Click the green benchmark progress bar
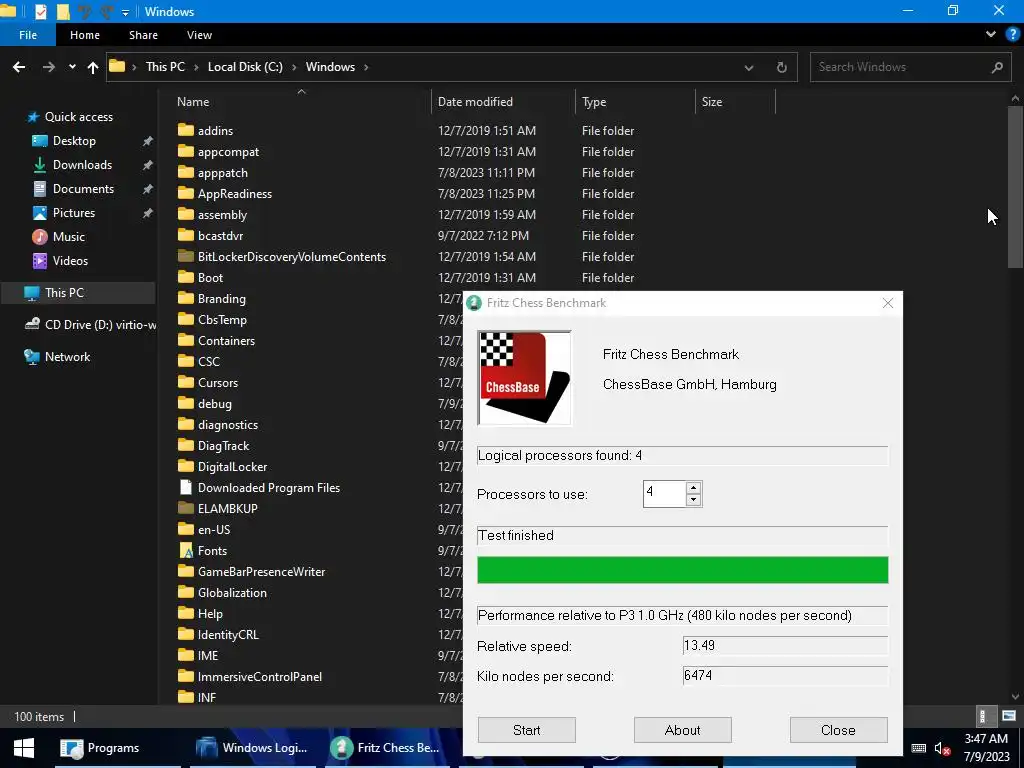 tap(682, 569)
